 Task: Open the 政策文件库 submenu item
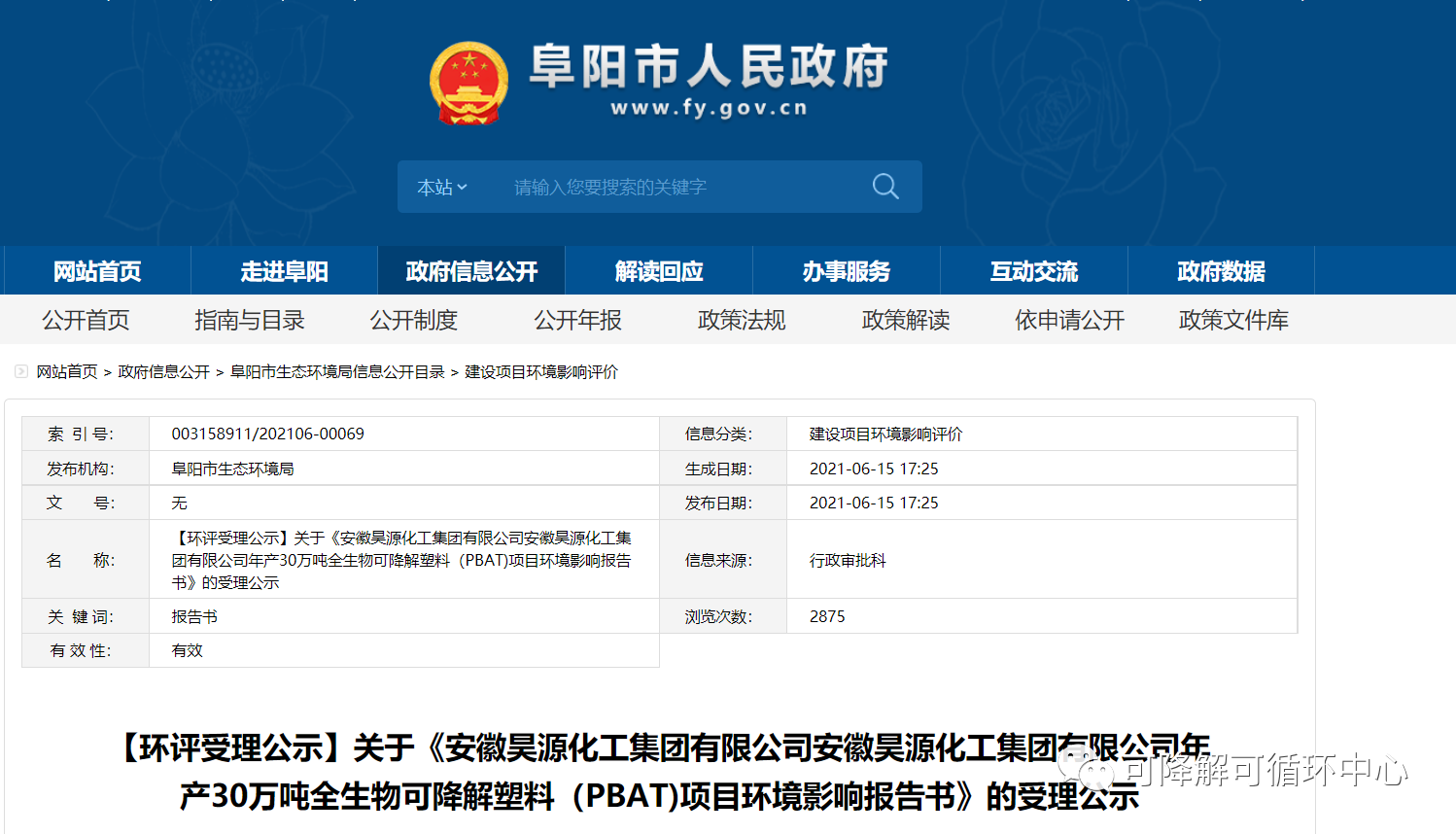tap(1234, 320)
